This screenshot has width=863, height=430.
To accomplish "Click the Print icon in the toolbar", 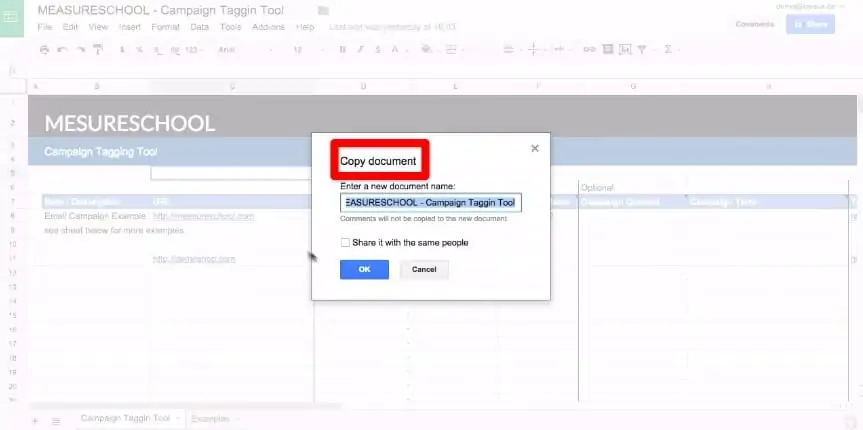I will 45,50.
